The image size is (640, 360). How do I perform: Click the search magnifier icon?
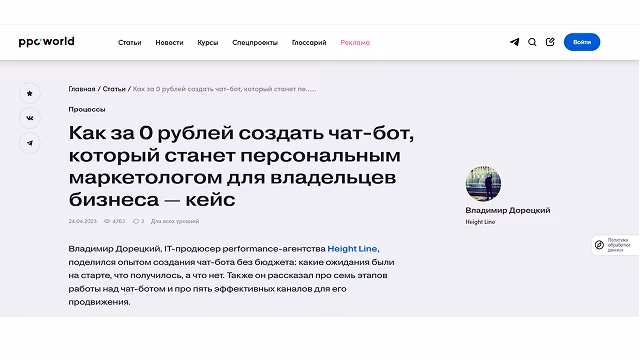point(532,42)
